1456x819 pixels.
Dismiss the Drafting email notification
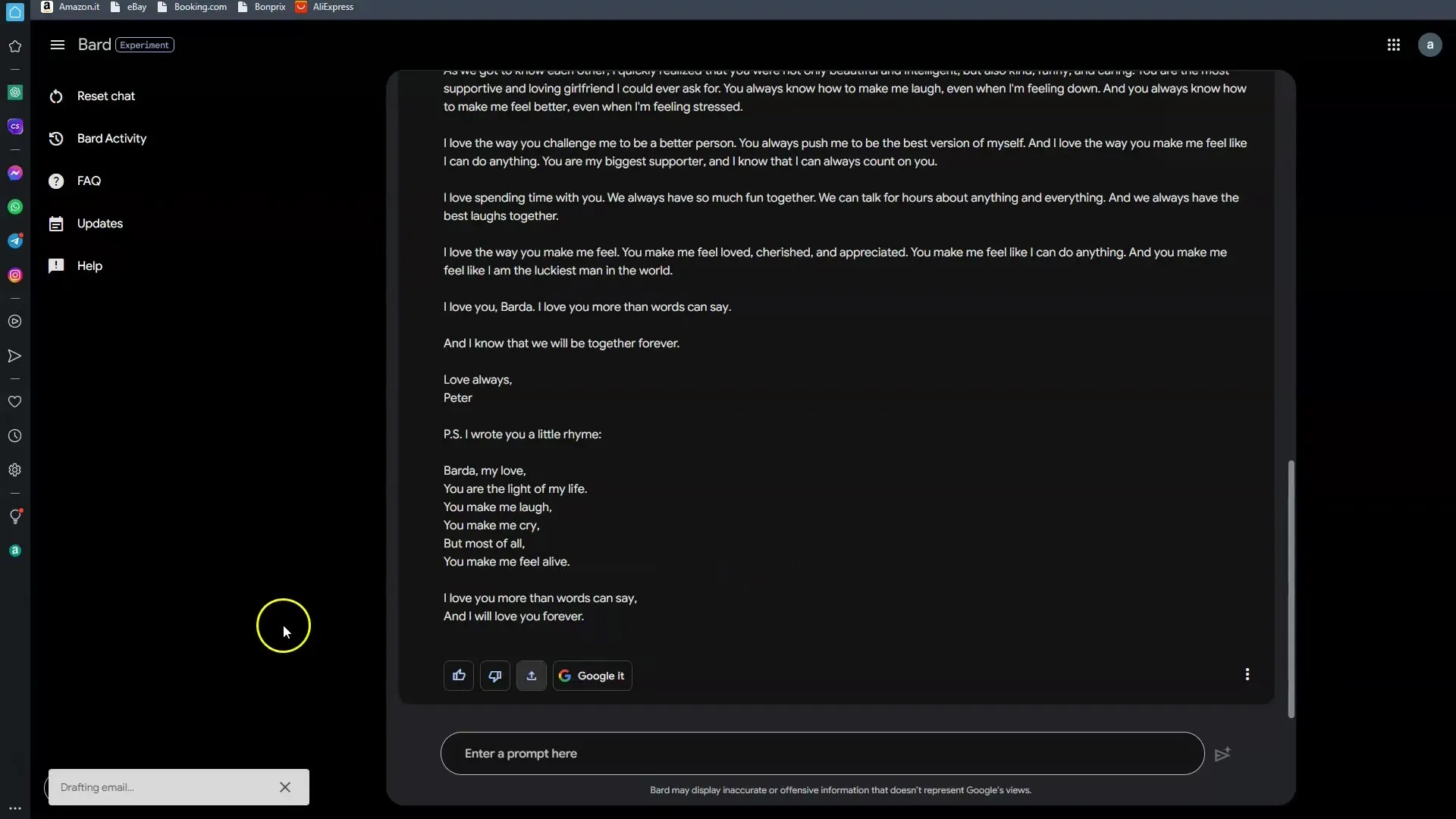tap(285, 787)
